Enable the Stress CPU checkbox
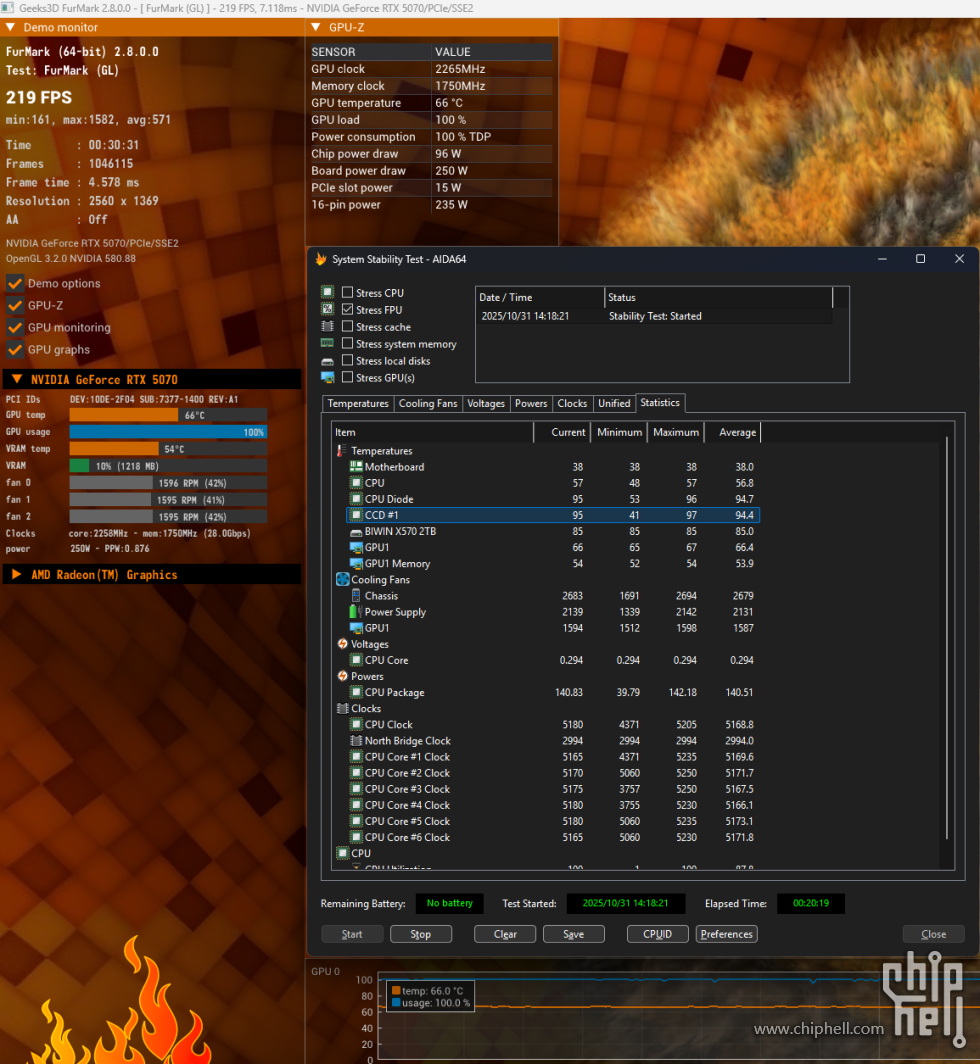Screen dimensions: 980x1064 [x=347, y=292]
